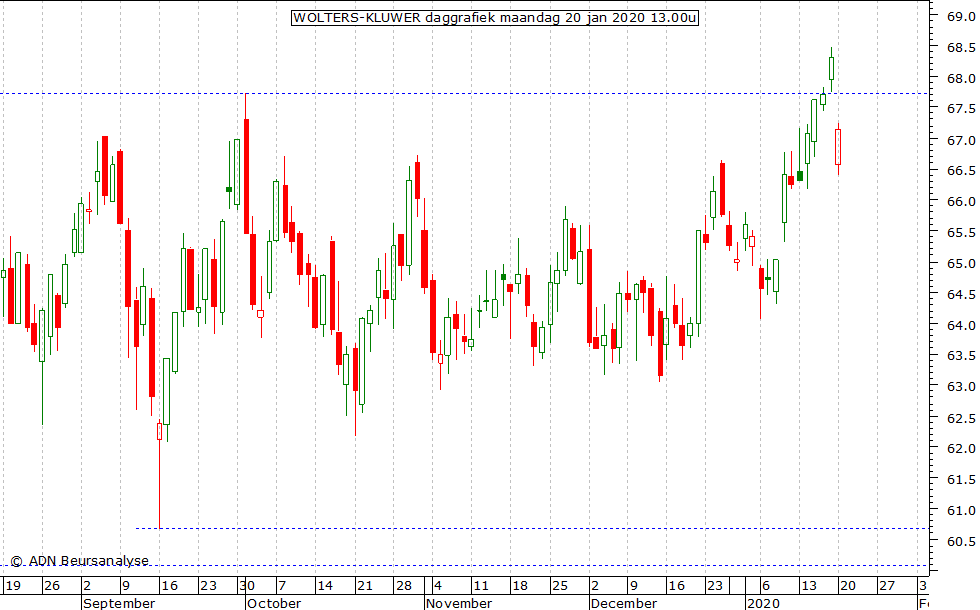
Task: Click the 64.0 price axis label
Action: click(x=961, y=326)
